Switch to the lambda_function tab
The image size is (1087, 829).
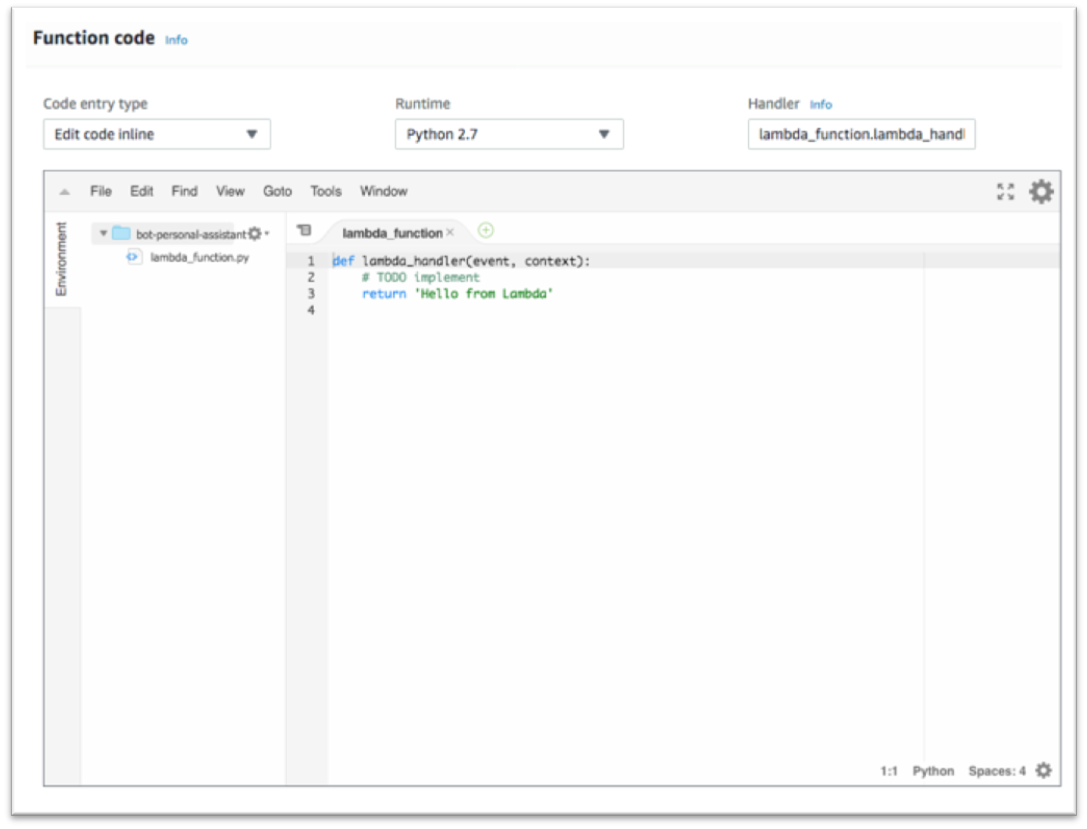[x=392, y=233]
